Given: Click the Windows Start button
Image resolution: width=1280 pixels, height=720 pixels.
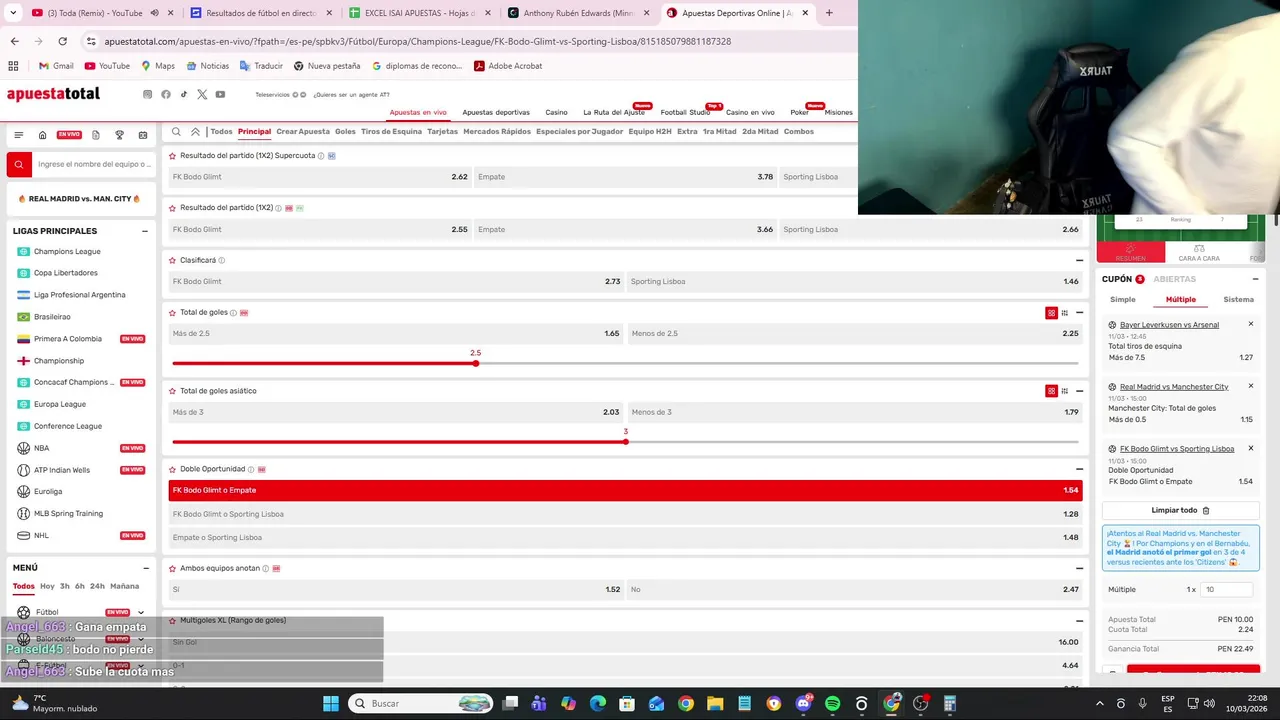Looking at the screenshot, I should pos(331,703).
